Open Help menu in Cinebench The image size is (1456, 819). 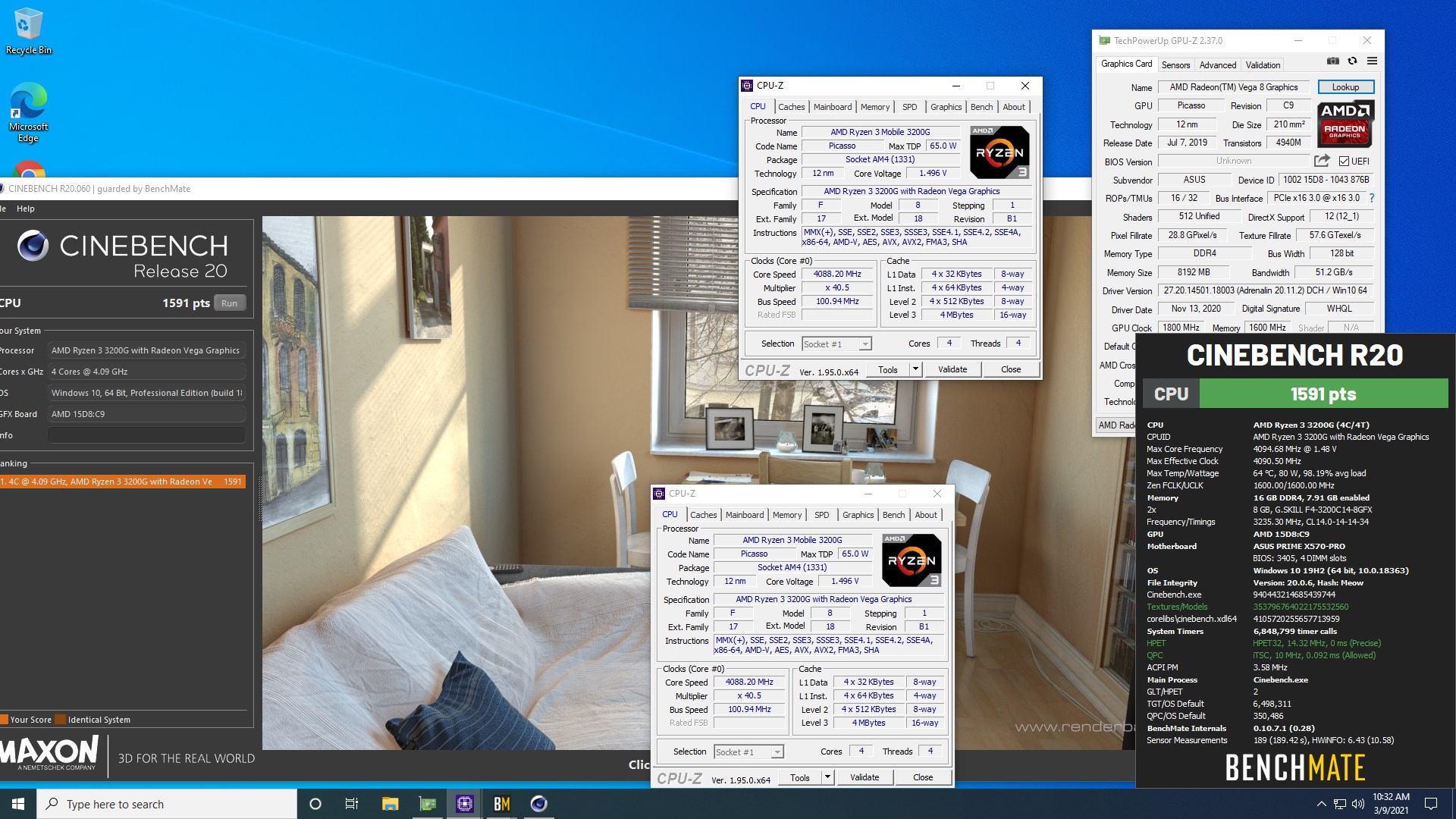(26, 209)
